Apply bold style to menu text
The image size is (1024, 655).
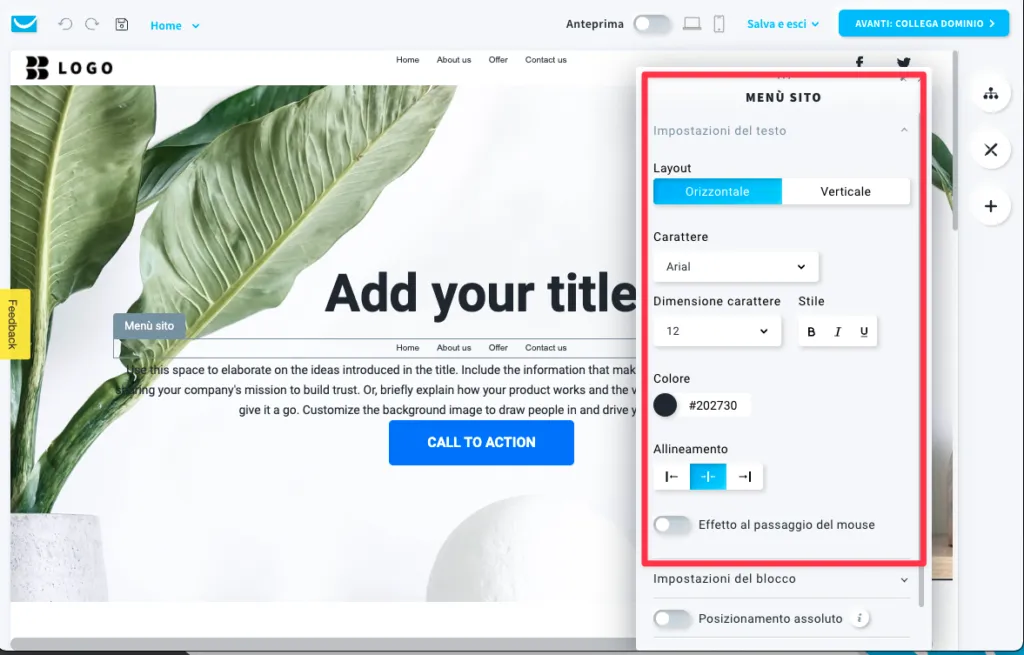pyautogui.click(x=811, y=332)
